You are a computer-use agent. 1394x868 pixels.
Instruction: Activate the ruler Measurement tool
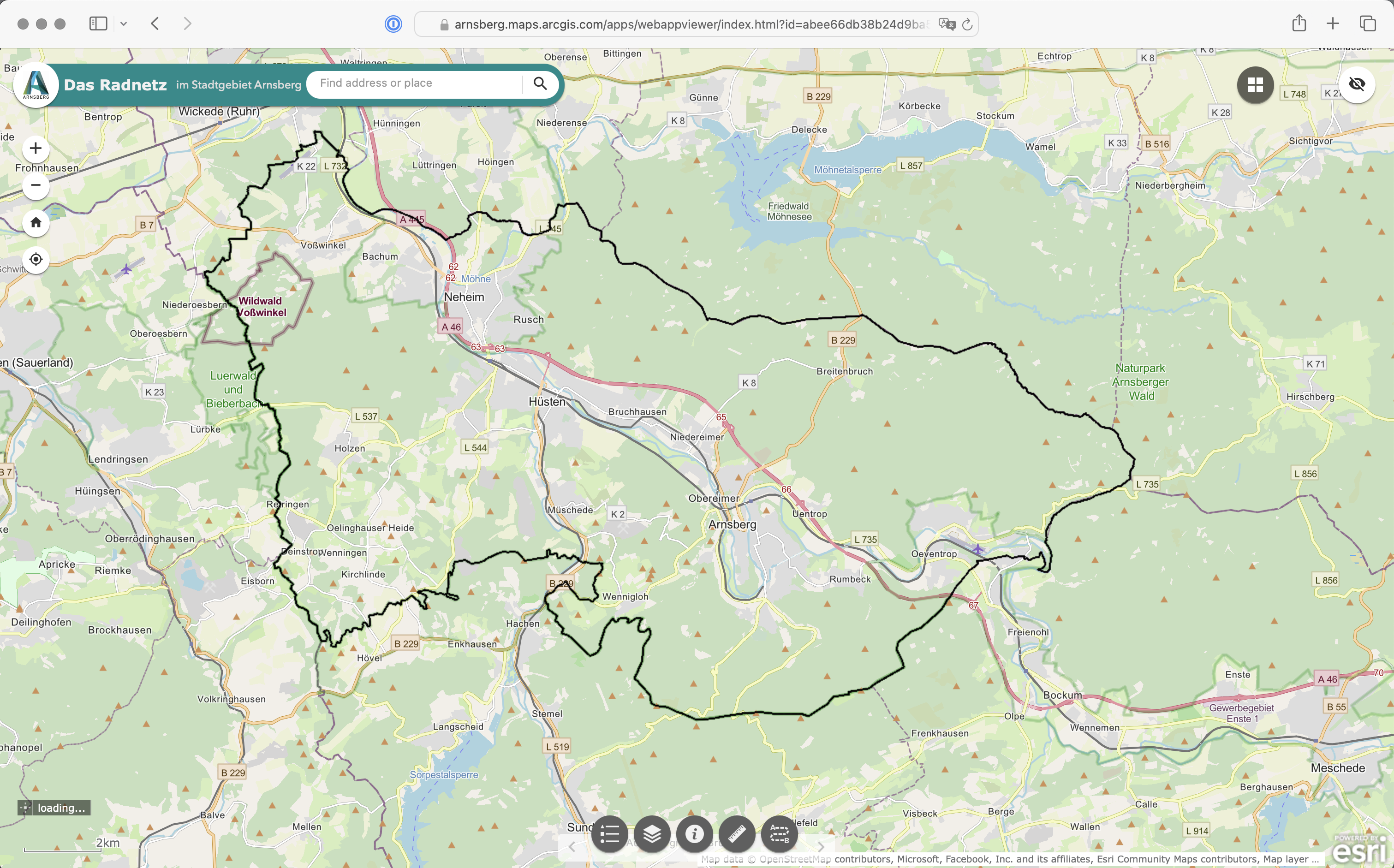point(737,833)
